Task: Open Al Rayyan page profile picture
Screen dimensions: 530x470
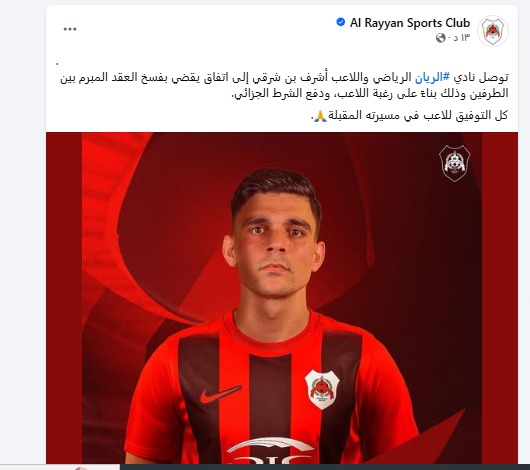Action: 493,31
